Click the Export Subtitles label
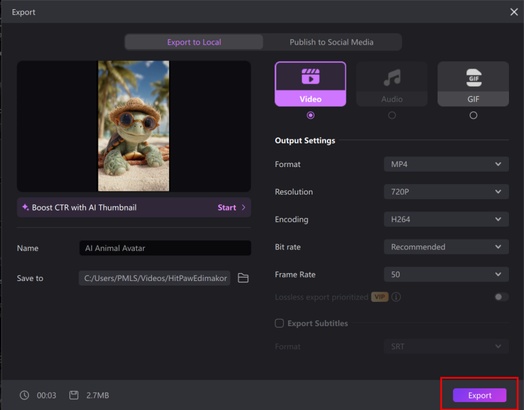 [x=317, y=323]
